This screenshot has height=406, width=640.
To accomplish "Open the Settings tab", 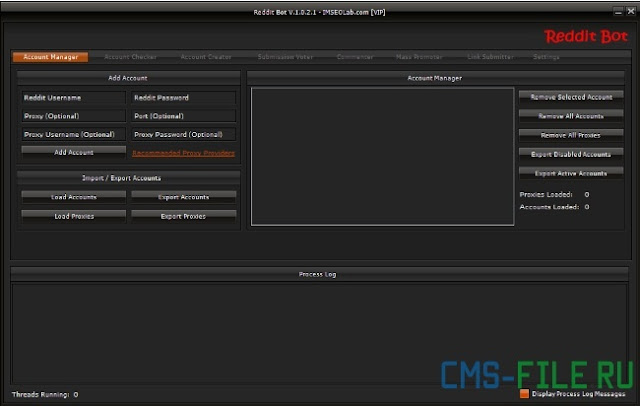I will 546,57.
